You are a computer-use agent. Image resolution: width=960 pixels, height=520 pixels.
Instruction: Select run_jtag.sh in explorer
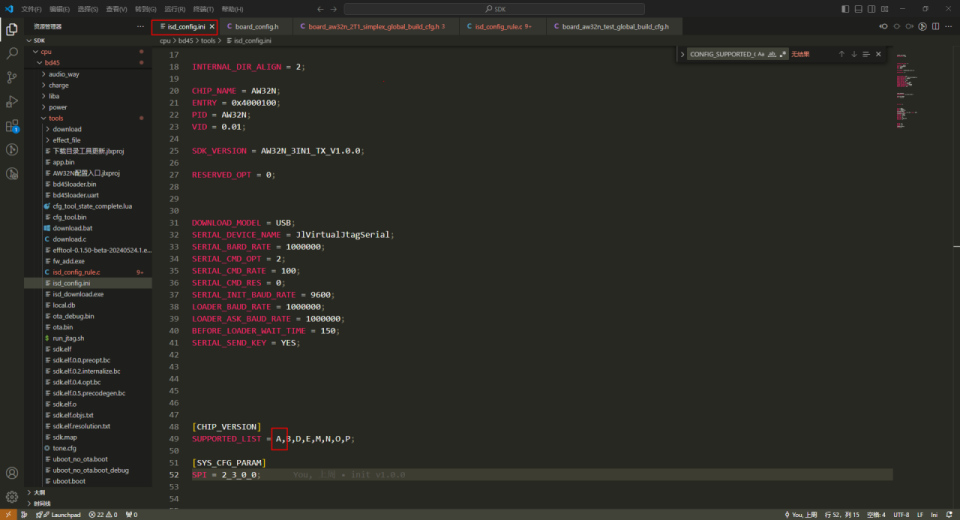pyautogui.click(x=88, y=338)
